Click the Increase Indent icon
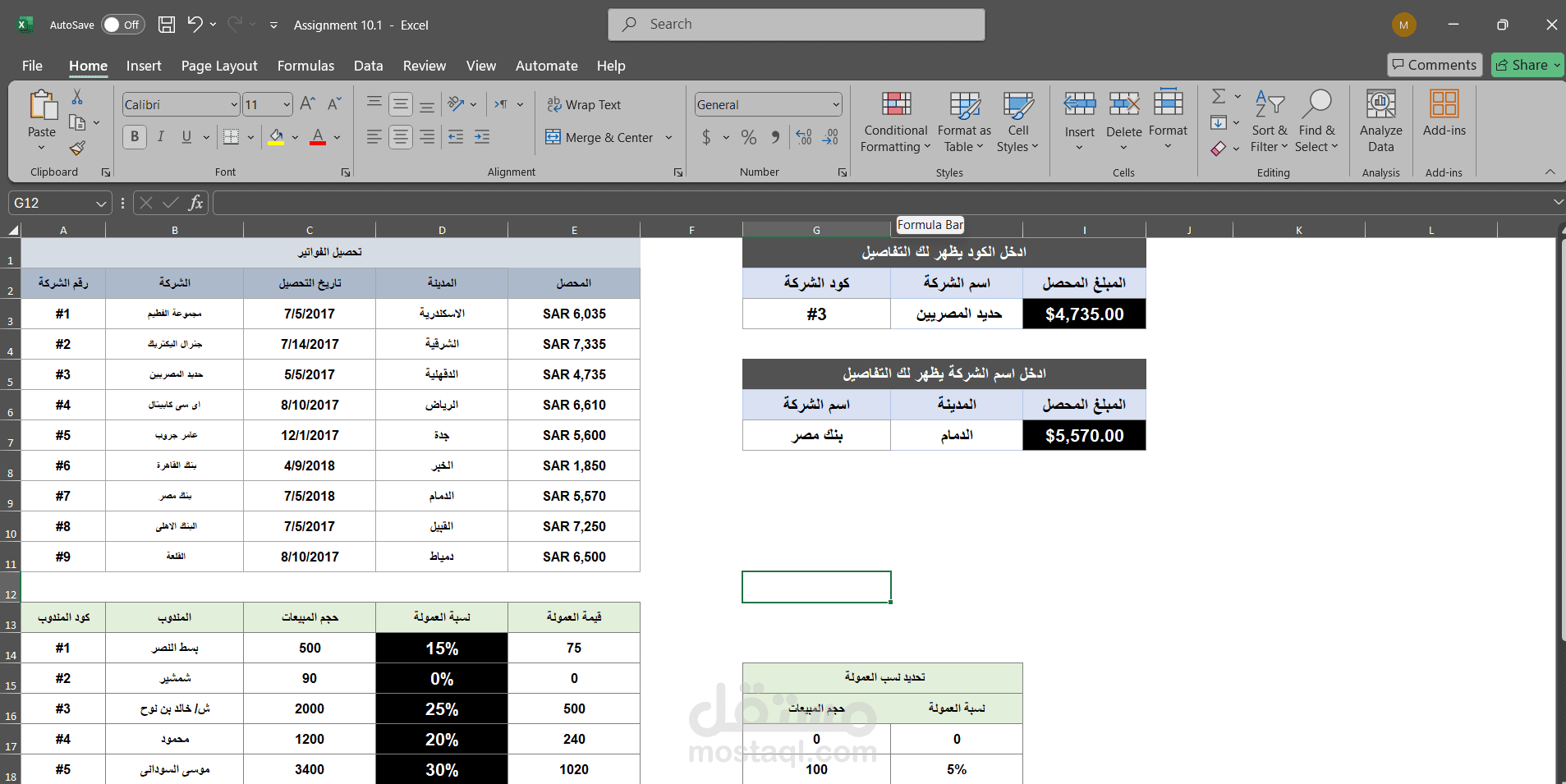This screenshot has width=1566, height=784. click(x=482, y=137)
